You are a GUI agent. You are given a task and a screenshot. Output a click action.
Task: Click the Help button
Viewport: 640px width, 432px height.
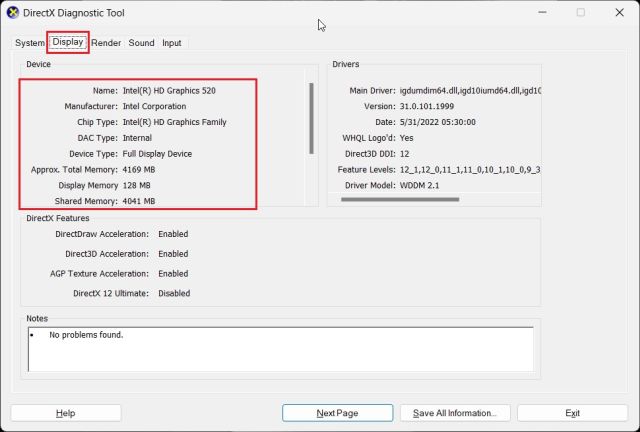pyautogui.click(x=66, y=413)
